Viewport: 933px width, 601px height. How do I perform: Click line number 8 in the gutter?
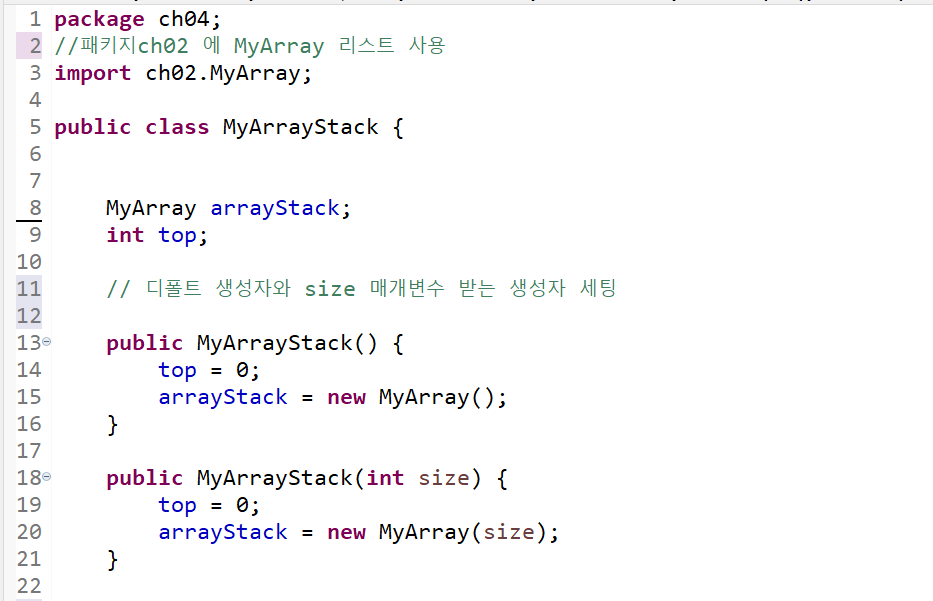35,208
